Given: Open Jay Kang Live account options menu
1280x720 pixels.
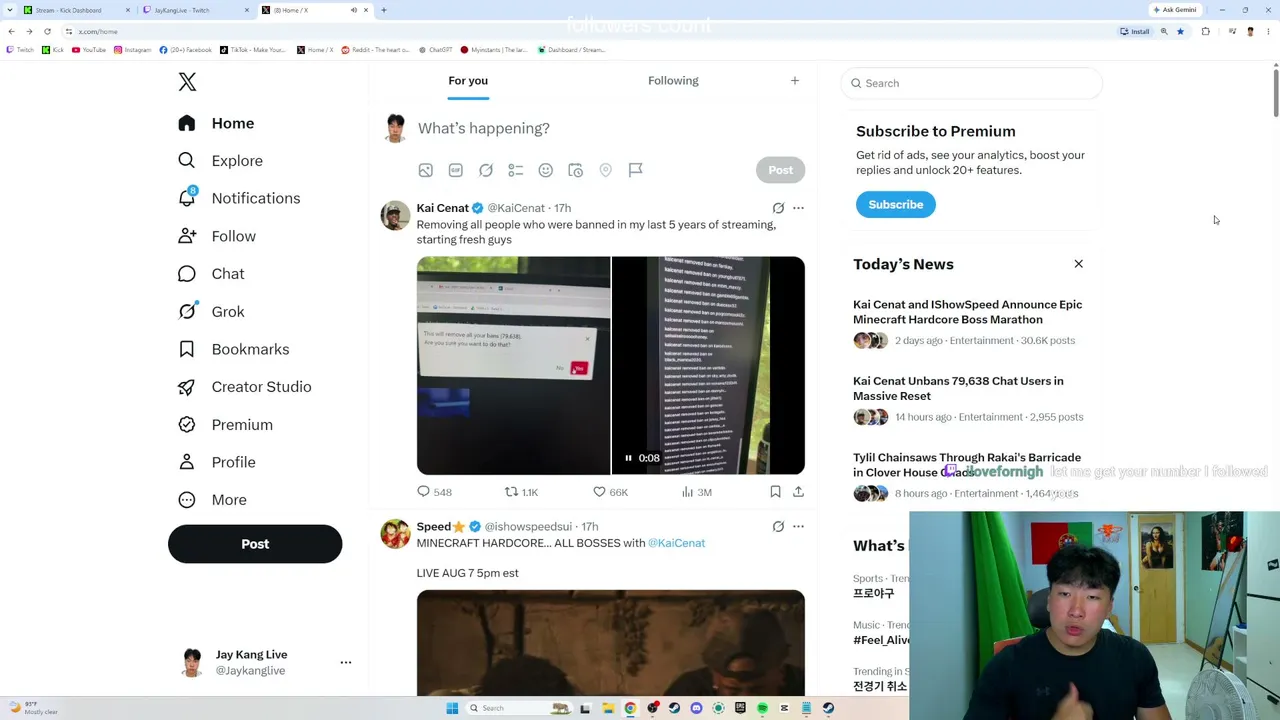Looking at the screenshot, I should tap(346, 662).
